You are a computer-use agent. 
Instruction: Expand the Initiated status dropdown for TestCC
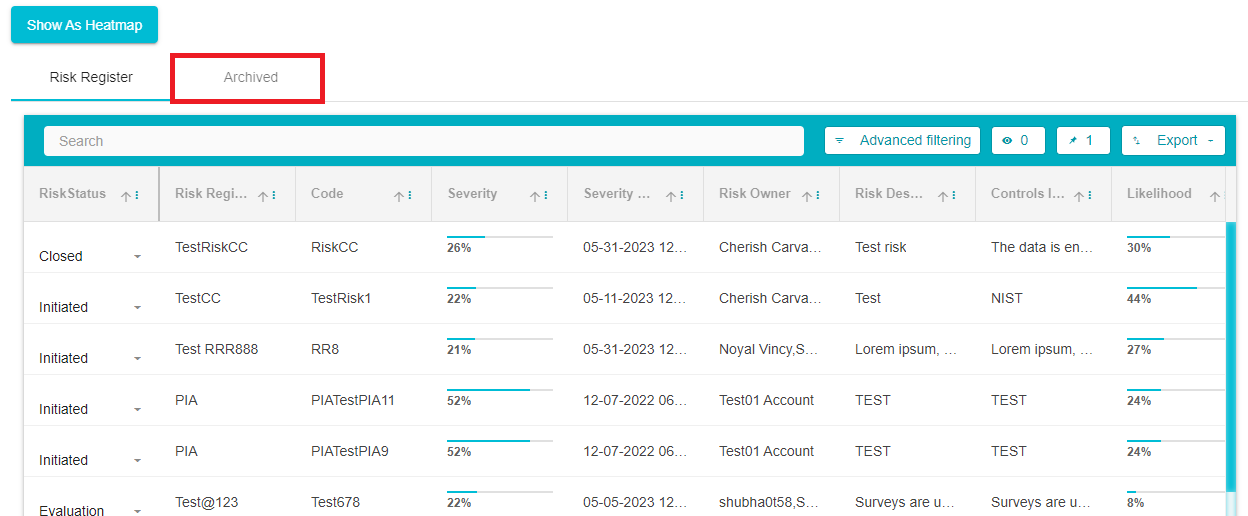(137, 308)
